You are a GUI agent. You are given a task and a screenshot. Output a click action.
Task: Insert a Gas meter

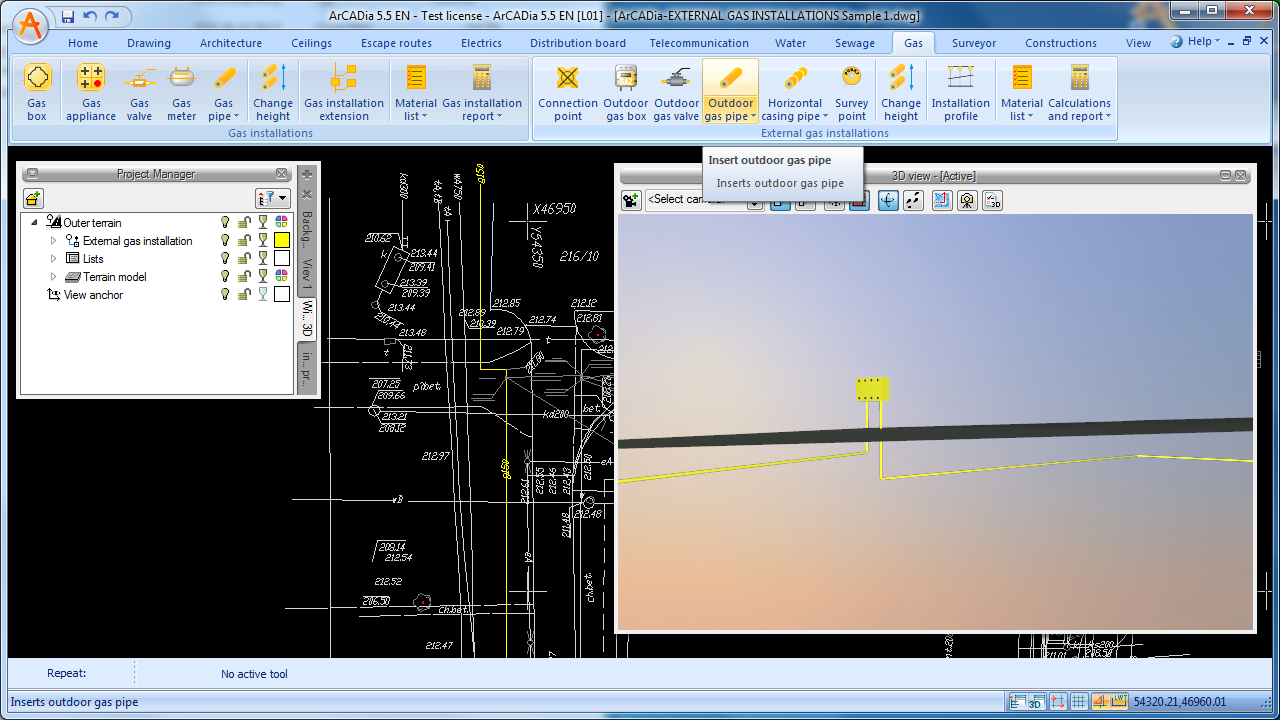(x=181, y=78)
